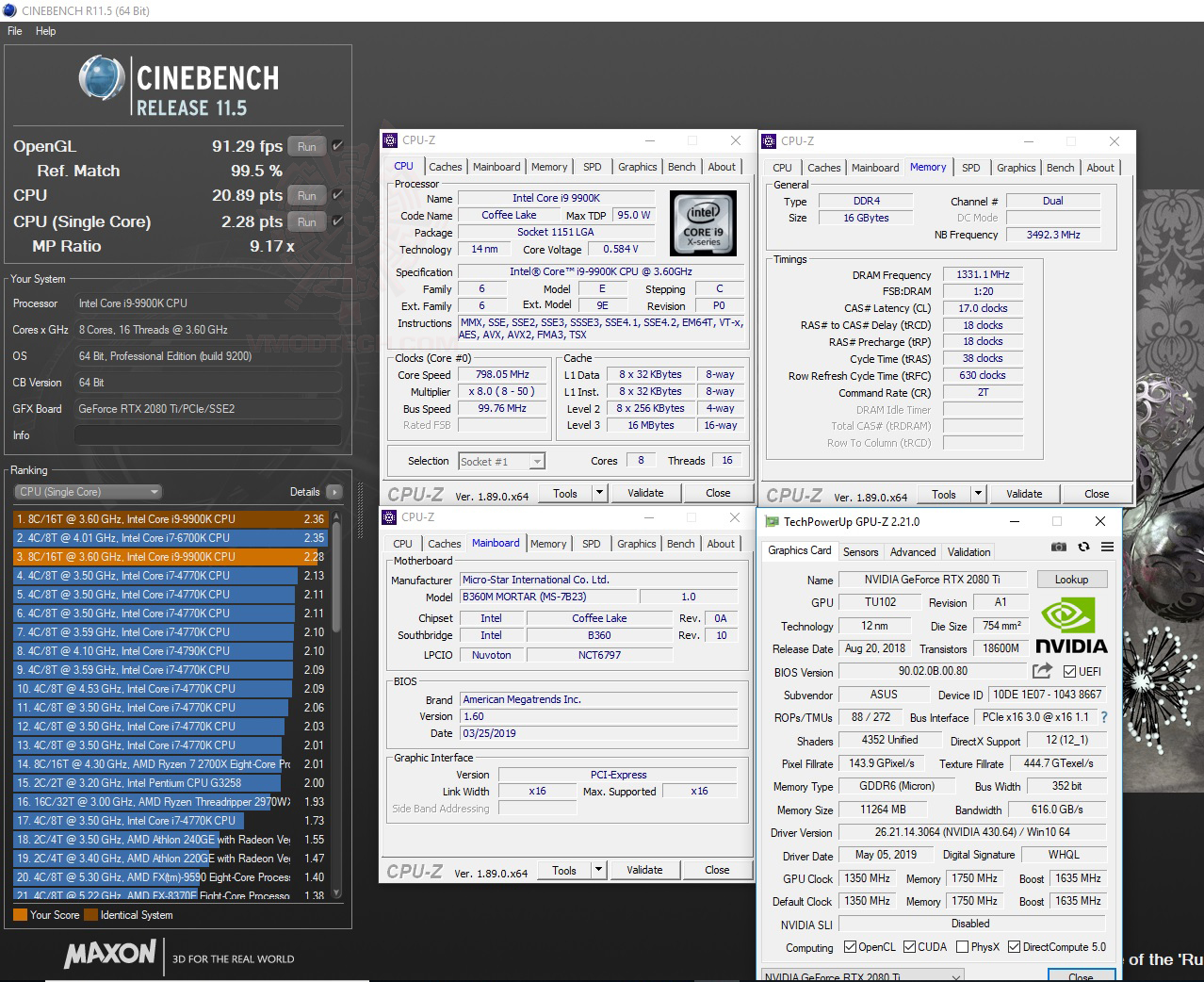Select ranking row 15 Intel Pentium G3258
This screenshot has height=982, width=1204.
click(171, 783)
